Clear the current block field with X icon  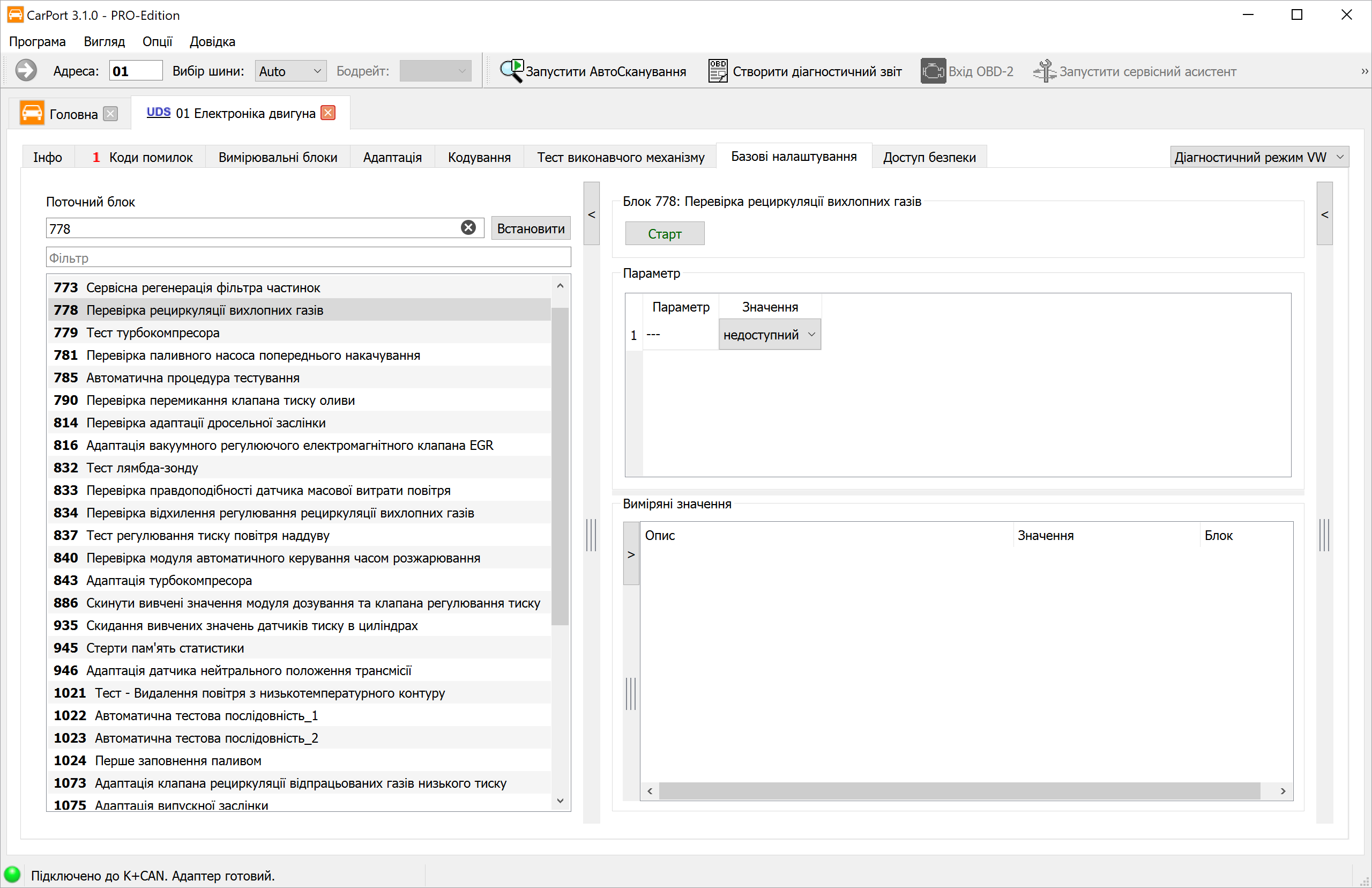coord(468,228)
